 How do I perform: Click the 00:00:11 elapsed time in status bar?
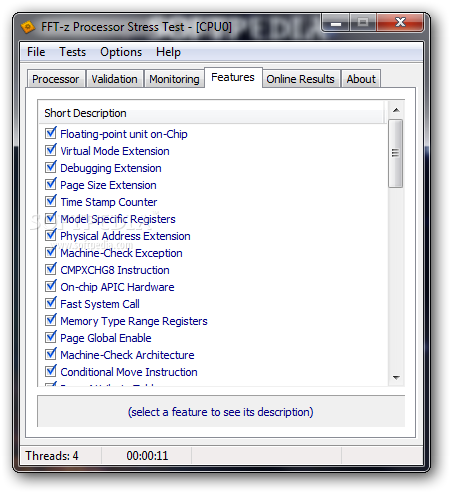point(147,456)
